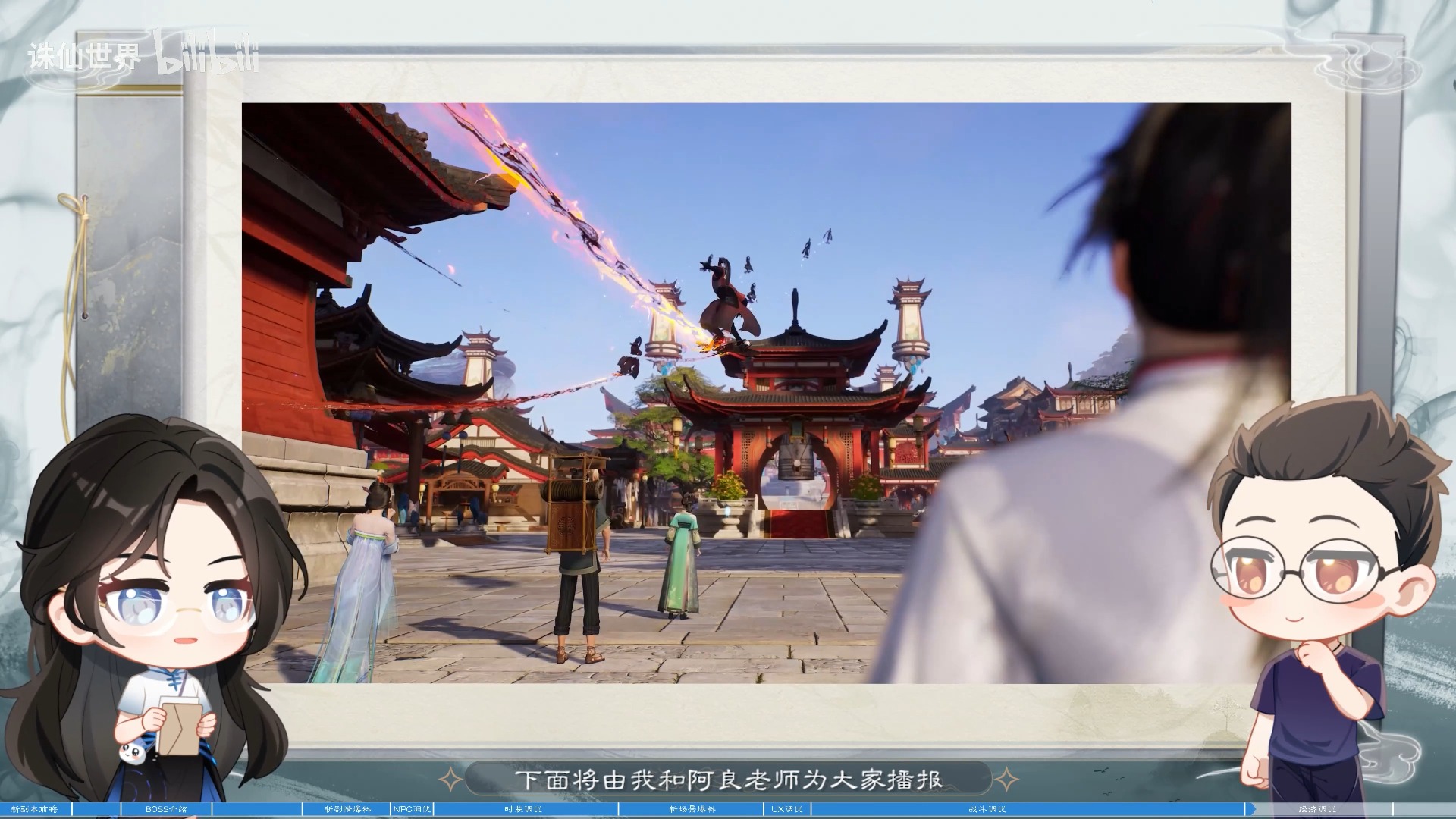Select the NPC调优 chapter segment
This screenshot has width=1456, height=819.
(412, 809)
